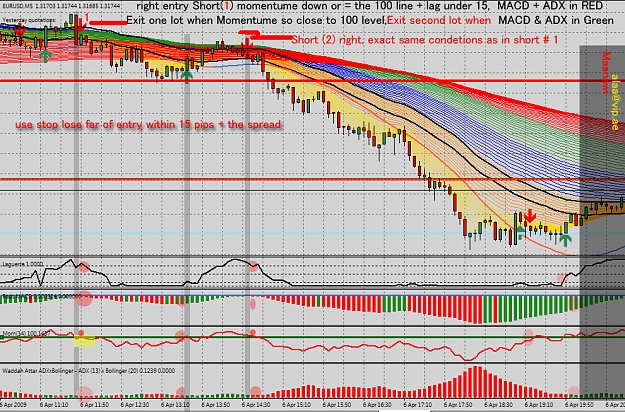Click the large green up arrow before 19:50
Viewport: 625px width, 412px height.
point(565,239)
